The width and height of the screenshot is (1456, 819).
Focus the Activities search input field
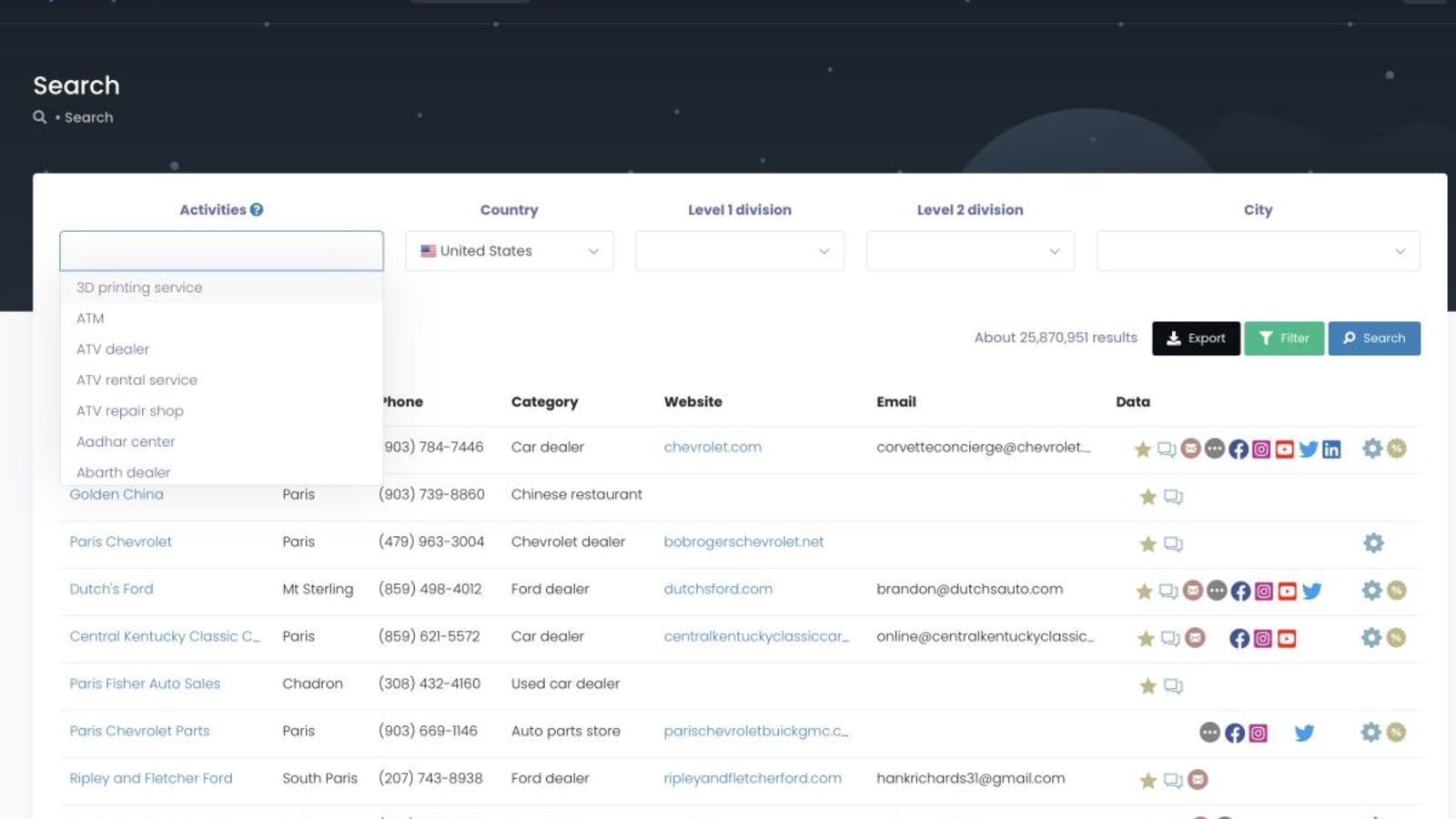click(221, 251)
